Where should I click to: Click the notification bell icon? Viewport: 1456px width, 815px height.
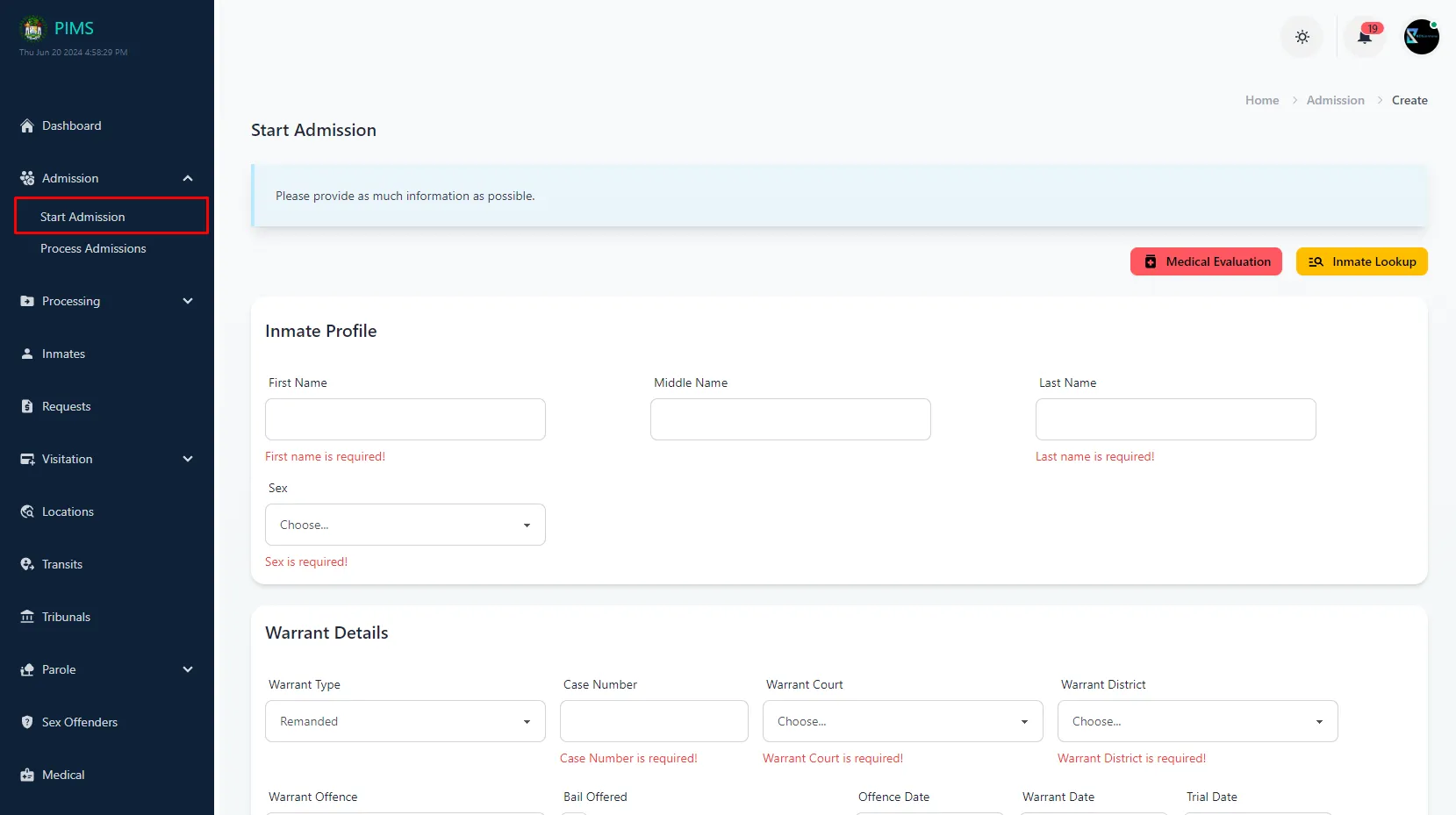pos(1364,37)
